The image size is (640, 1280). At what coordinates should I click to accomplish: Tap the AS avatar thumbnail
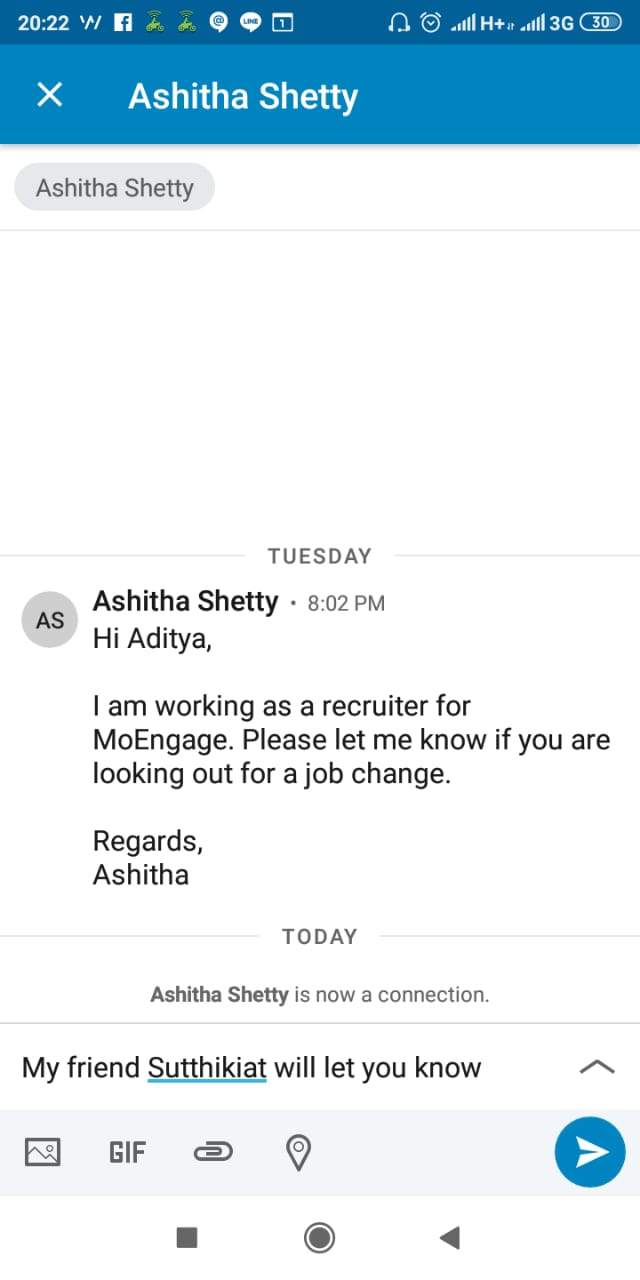coord(50,620)
